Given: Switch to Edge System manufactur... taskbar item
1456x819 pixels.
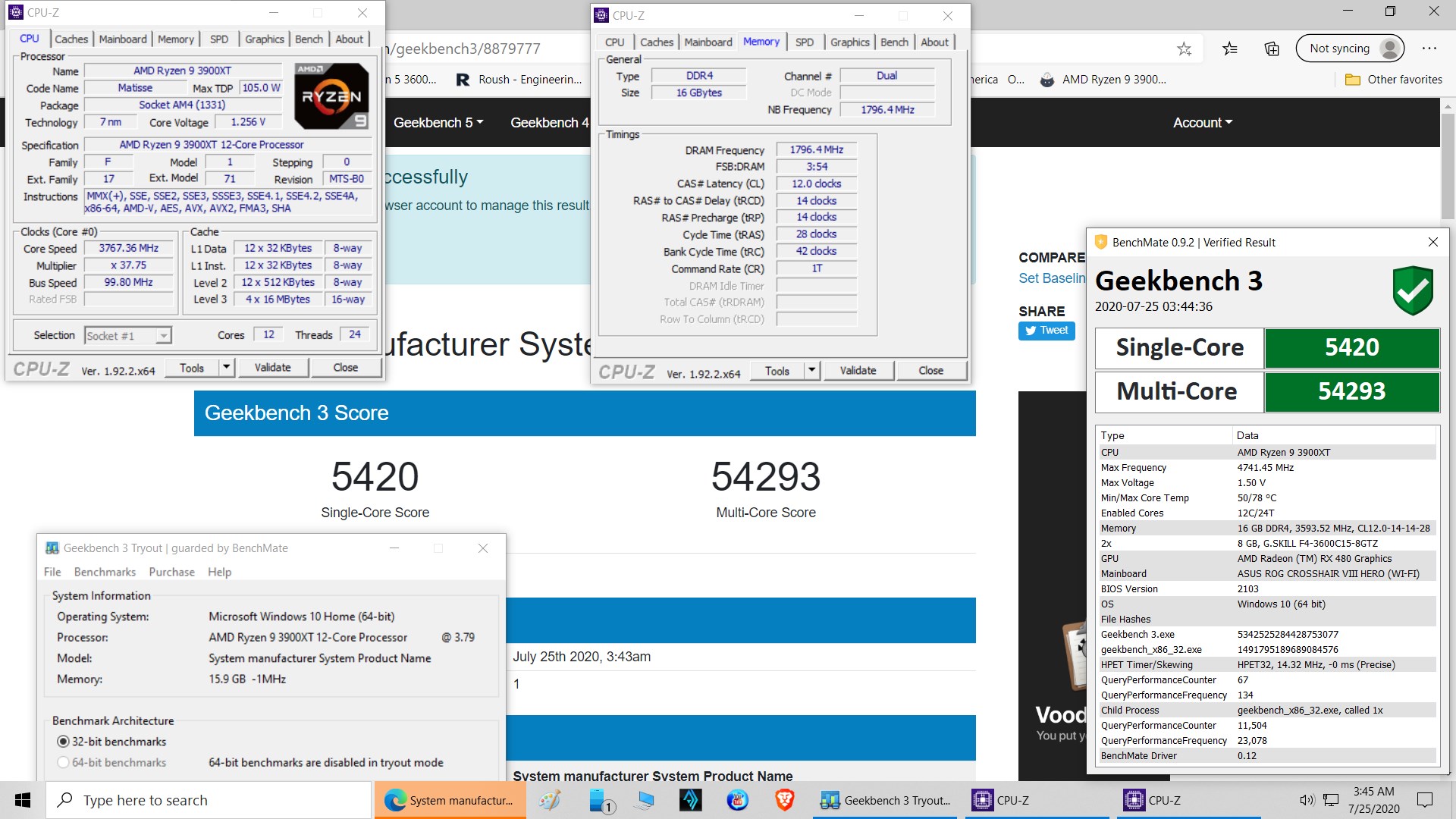Looking at the screenshot, I should pyautogui.click(x=450, y=800).
